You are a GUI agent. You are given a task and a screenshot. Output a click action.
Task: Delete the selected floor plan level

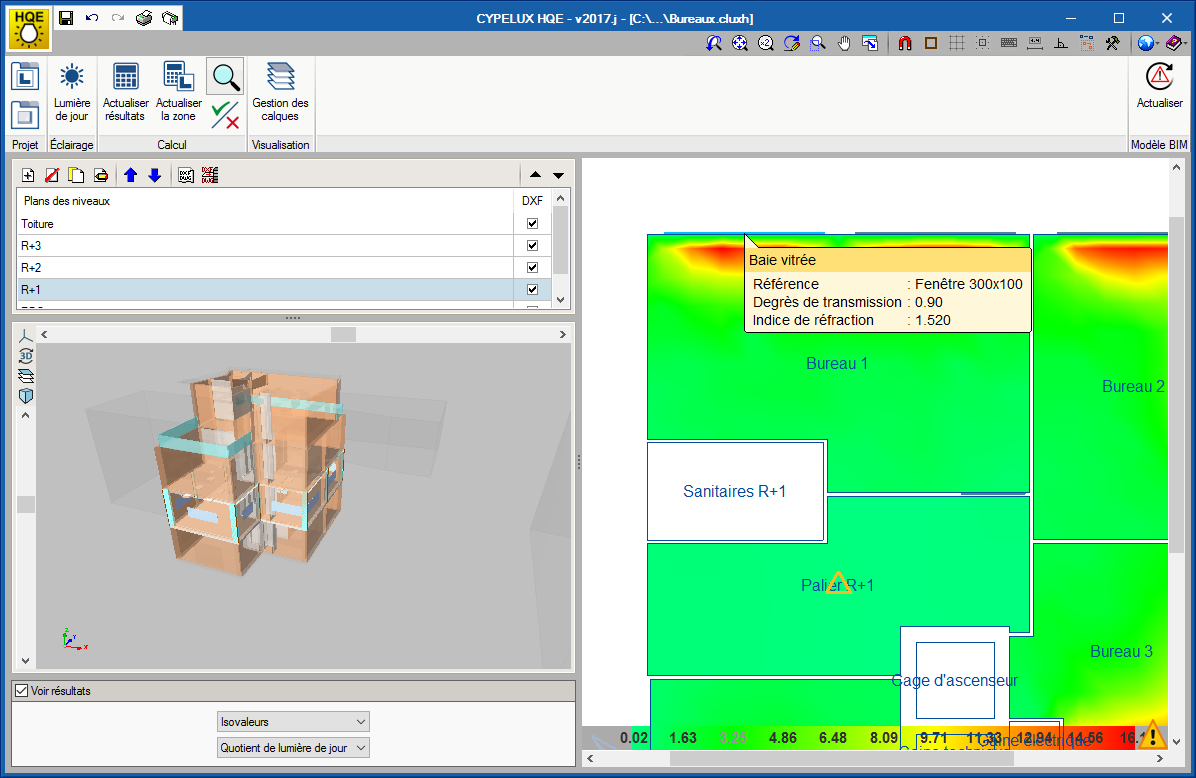(x=52, y=175)
